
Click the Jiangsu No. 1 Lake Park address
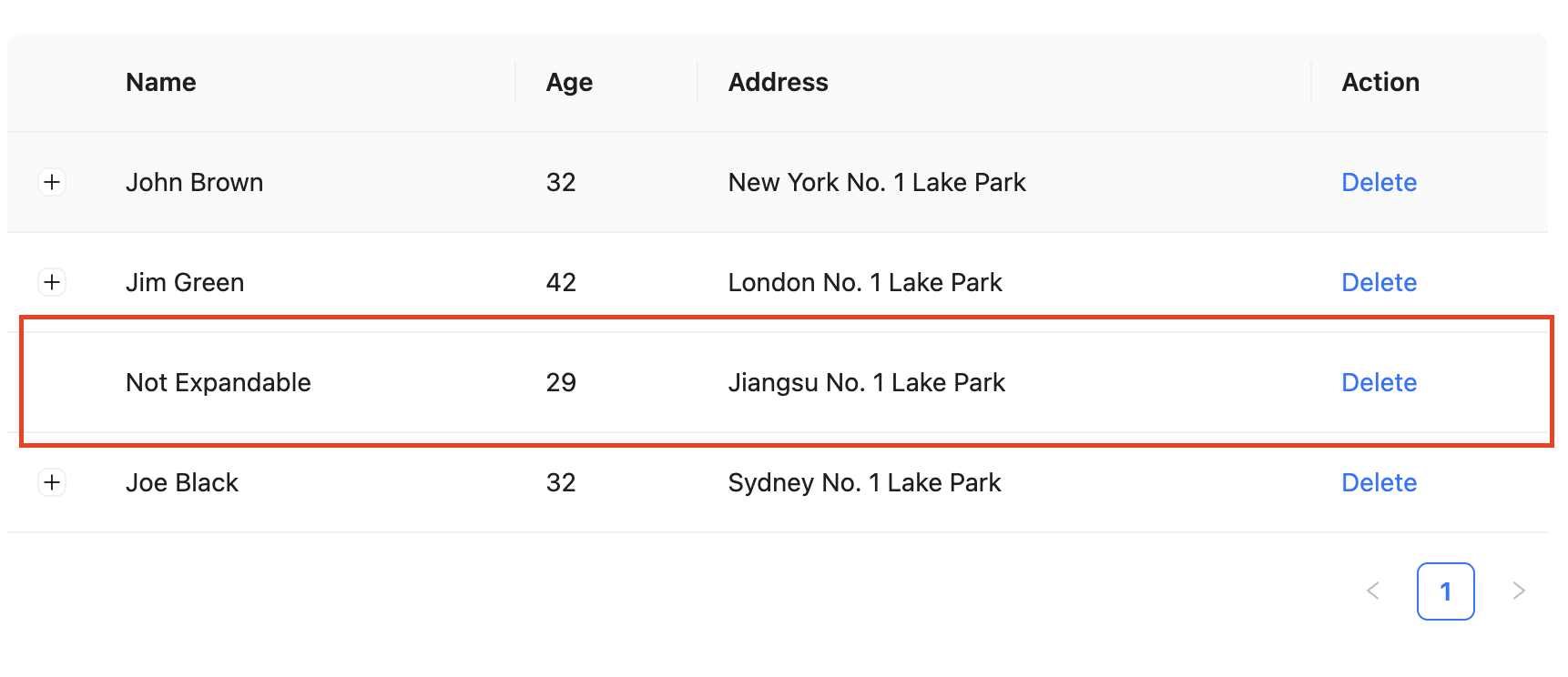867,382
